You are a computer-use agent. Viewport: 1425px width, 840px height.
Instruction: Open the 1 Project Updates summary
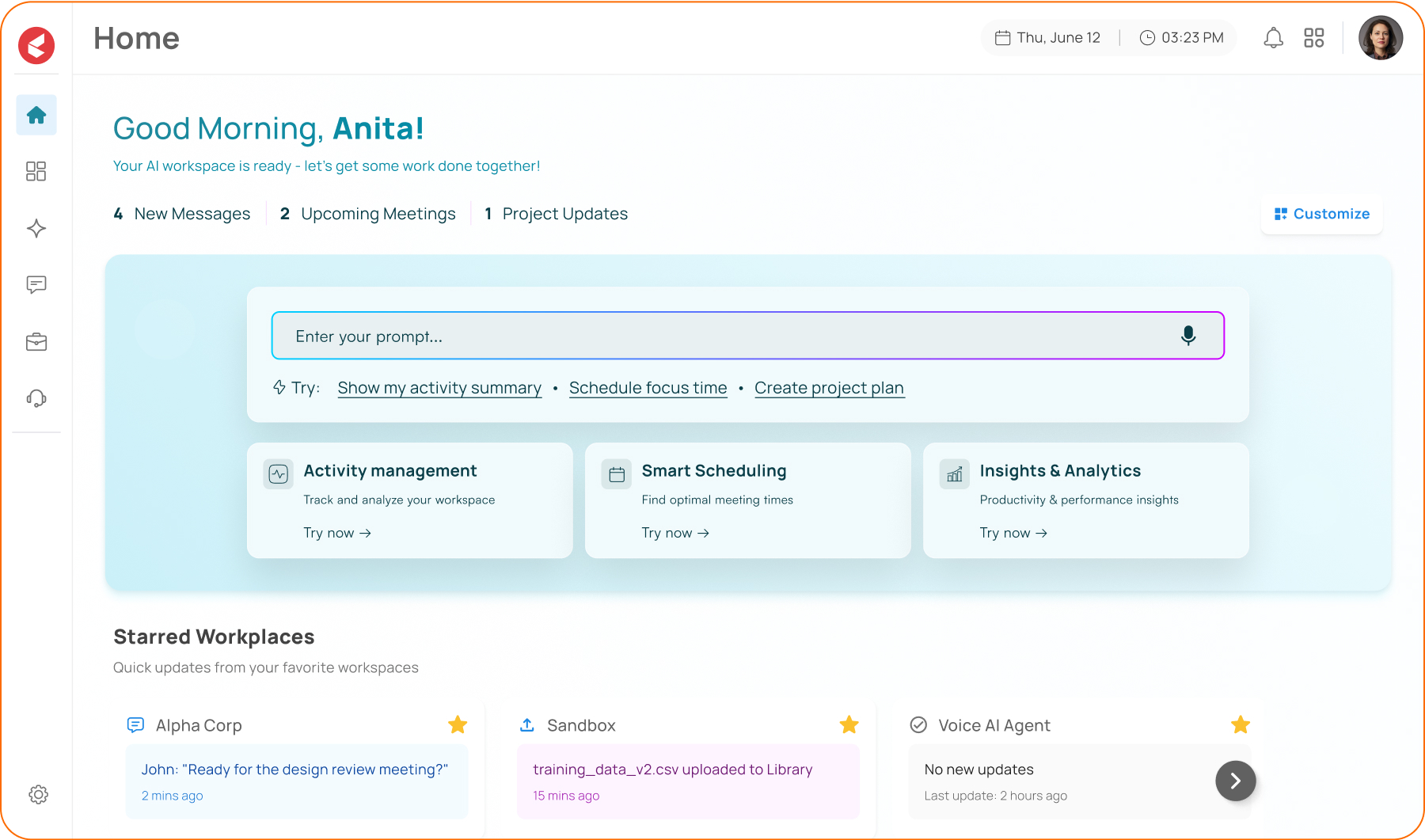[x=557, y=214]
